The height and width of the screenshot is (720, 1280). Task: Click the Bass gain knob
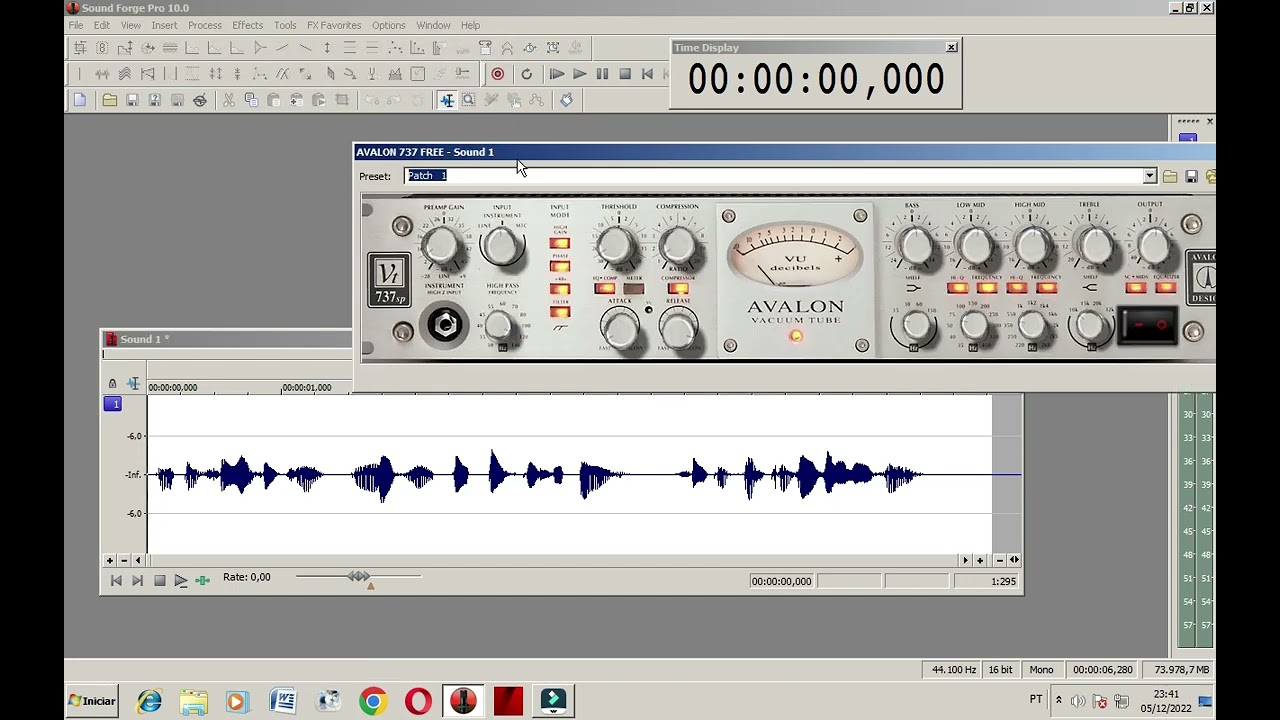pyautogui.click(x=914, y=245)
